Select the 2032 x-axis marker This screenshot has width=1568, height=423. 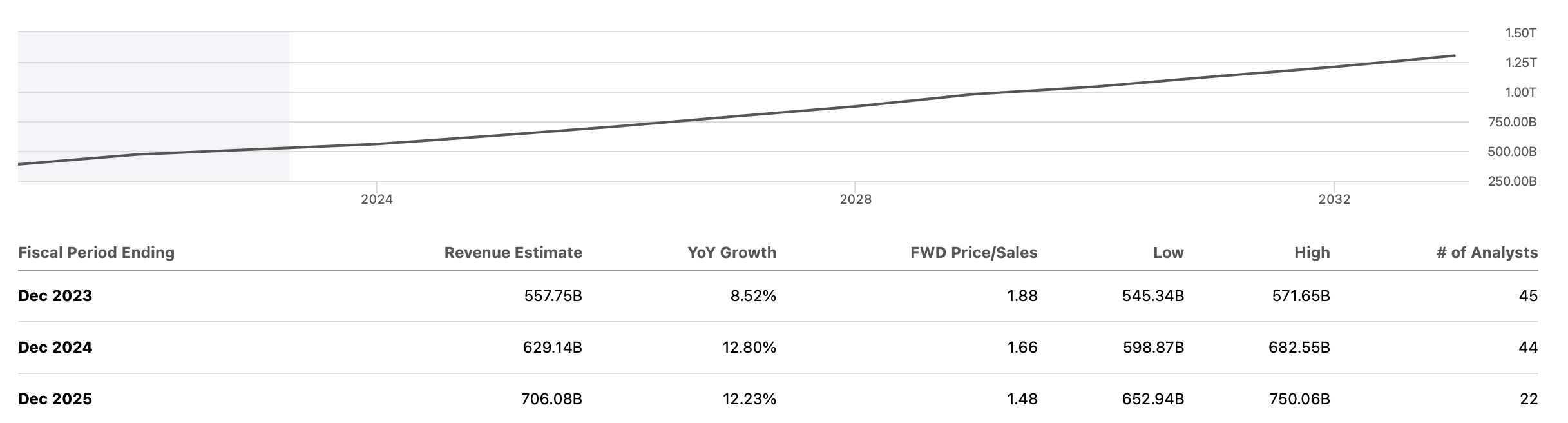click(1334, 200)
